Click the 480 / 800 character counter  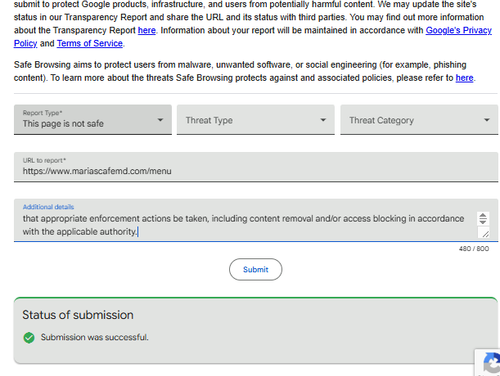[474, 249]
